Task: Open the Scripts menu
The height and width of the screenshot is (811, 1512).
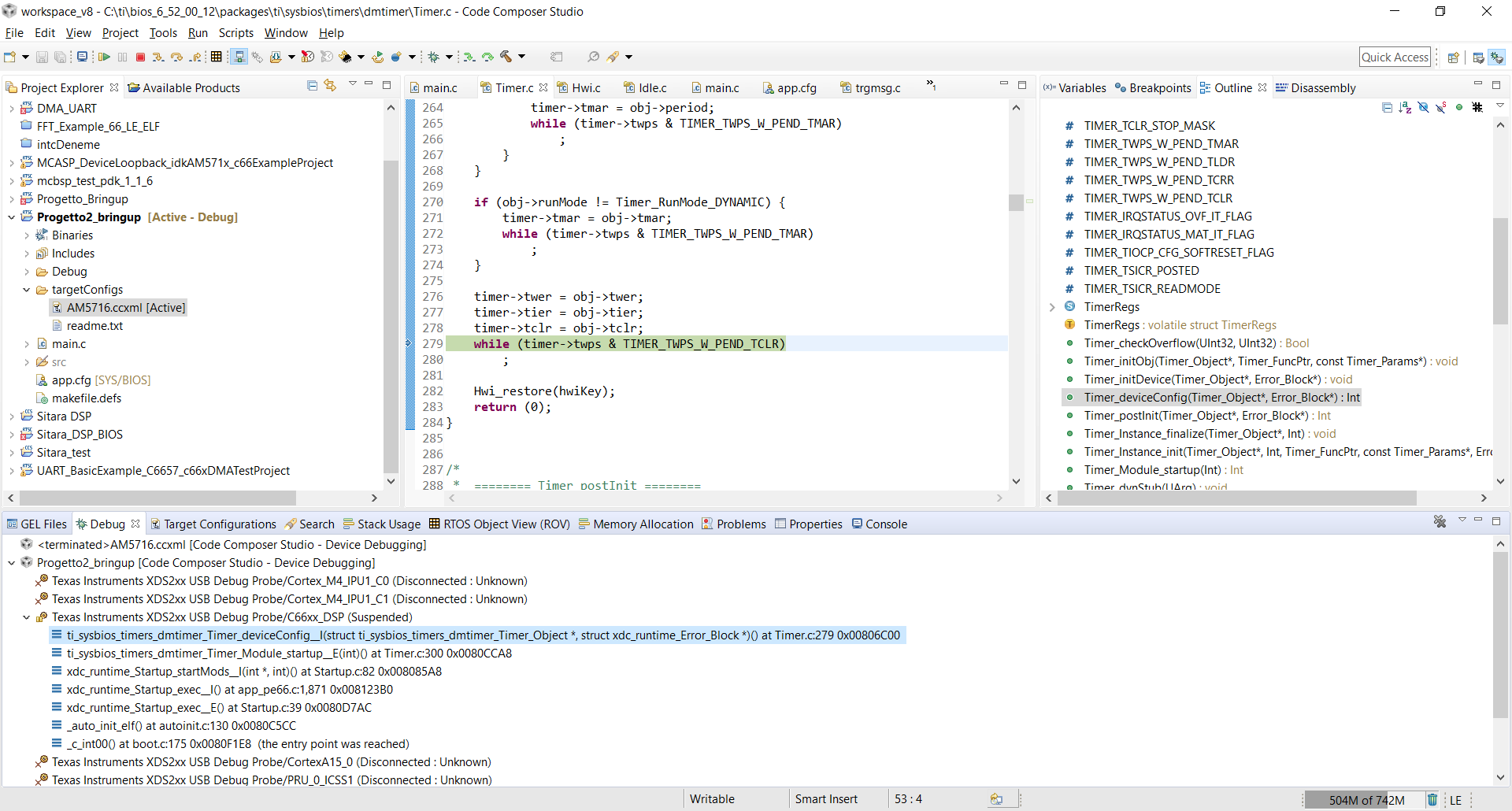Action: point(235,33)
